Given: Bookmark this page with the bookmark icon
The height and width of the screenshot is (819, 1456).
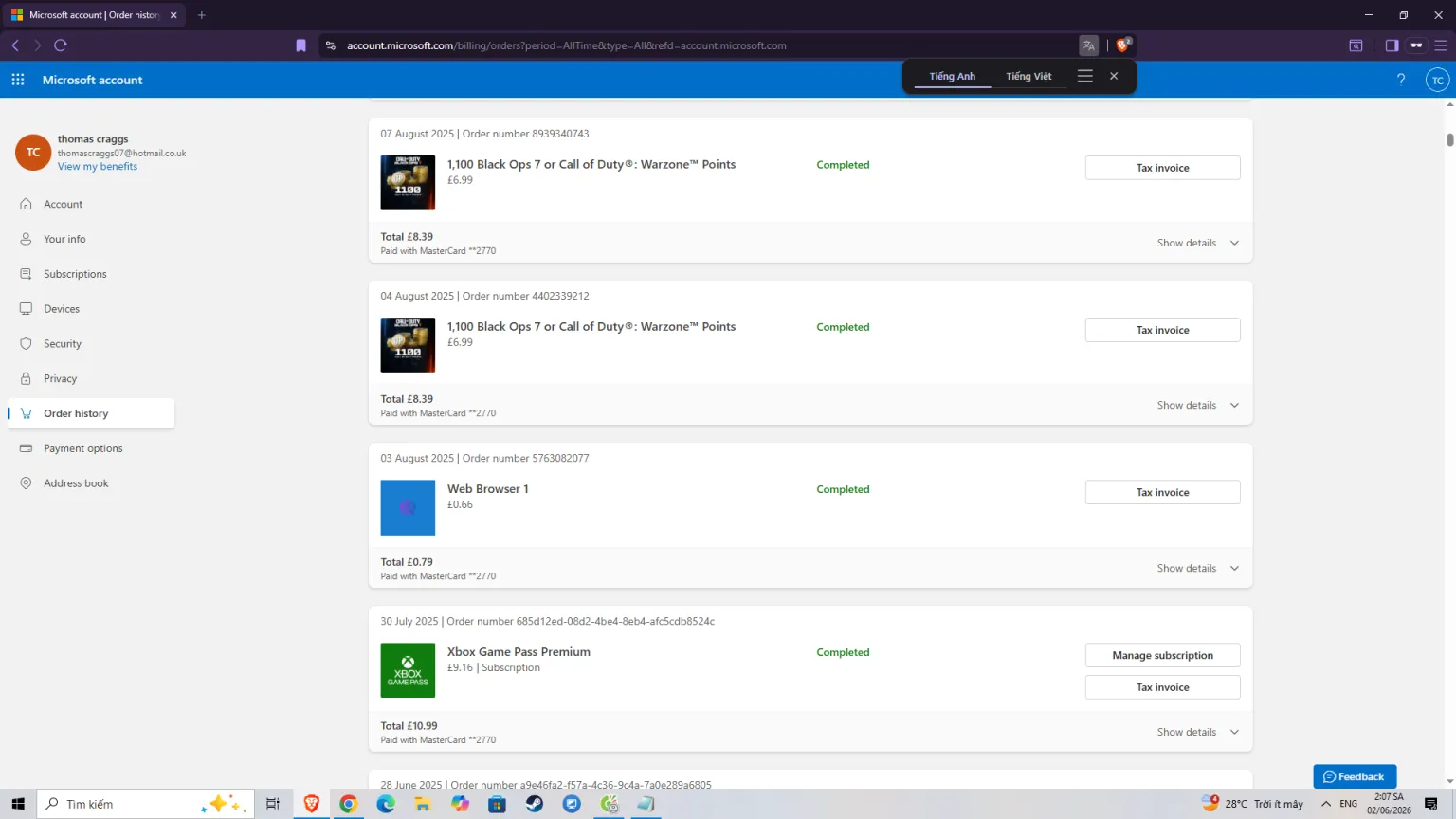Looking at the screenshot, I should click(301, 45).
